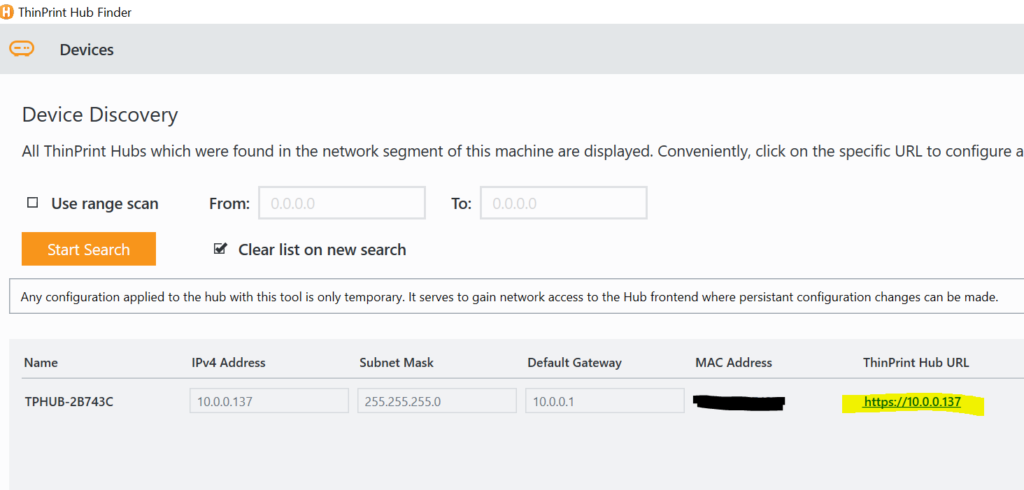Click the MAC Address column header
This screenshot has width=1024, height=490.
point(734,363)
